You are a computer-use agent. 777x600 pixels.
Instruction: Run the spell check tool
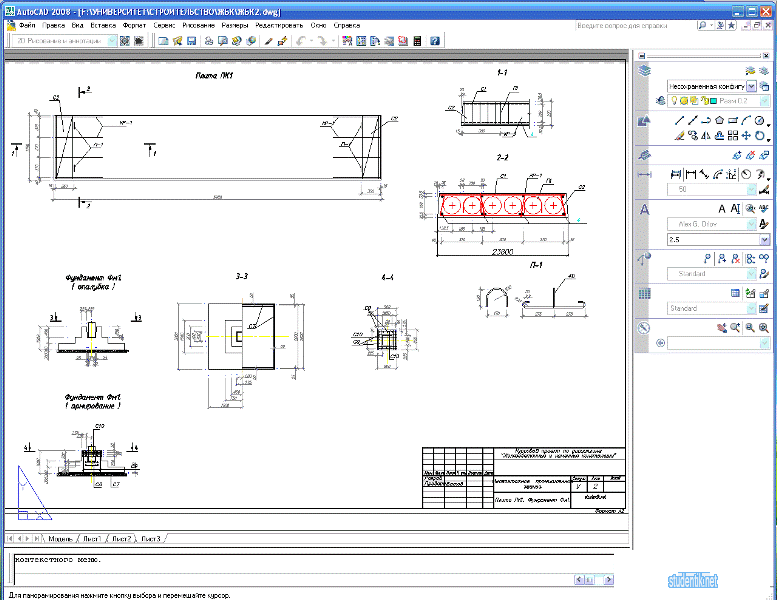coord(764,208)
